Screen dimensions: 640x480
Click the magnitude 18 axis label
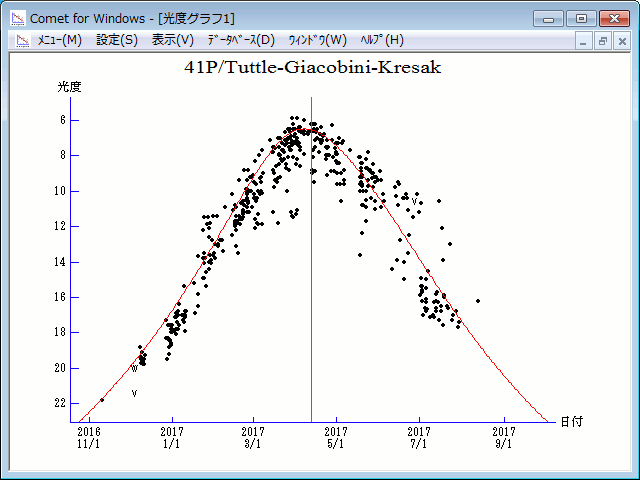coord(60,332)
